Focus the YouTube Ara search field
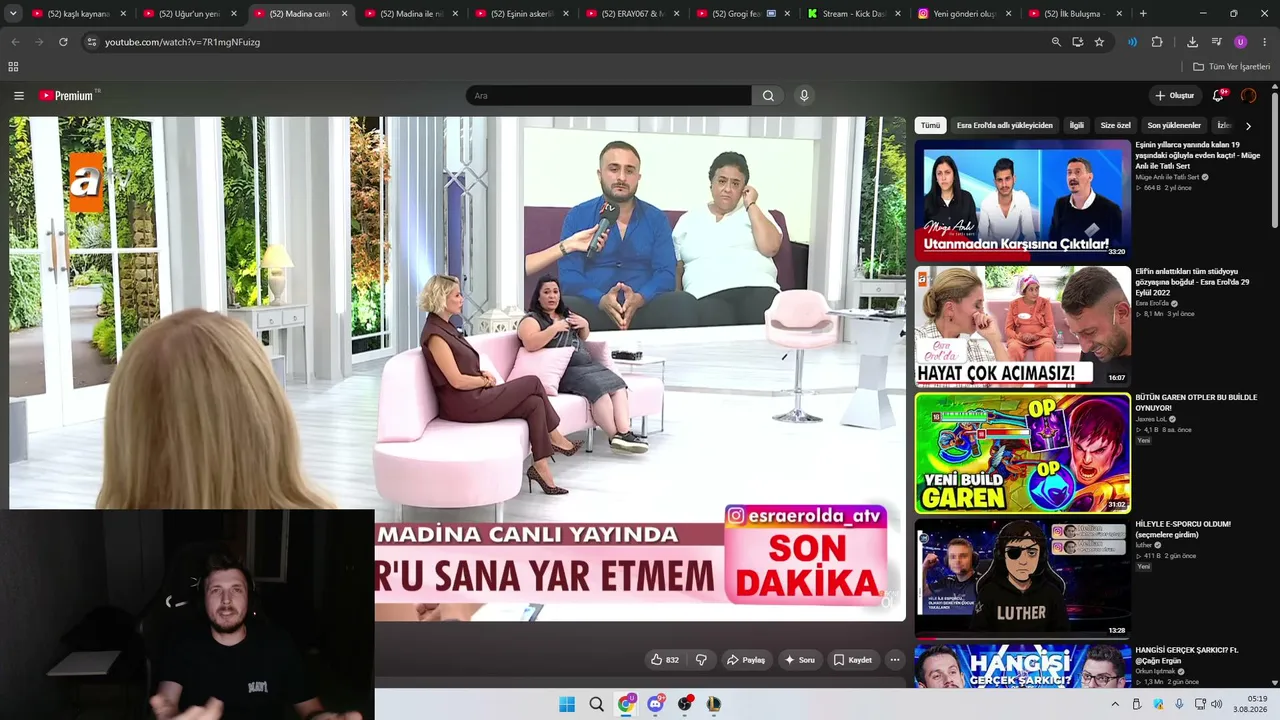 (x=608, y=96)
